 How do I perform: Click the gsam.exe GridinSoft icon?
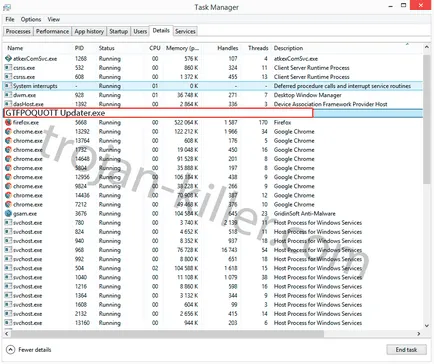tap(8, 213)
